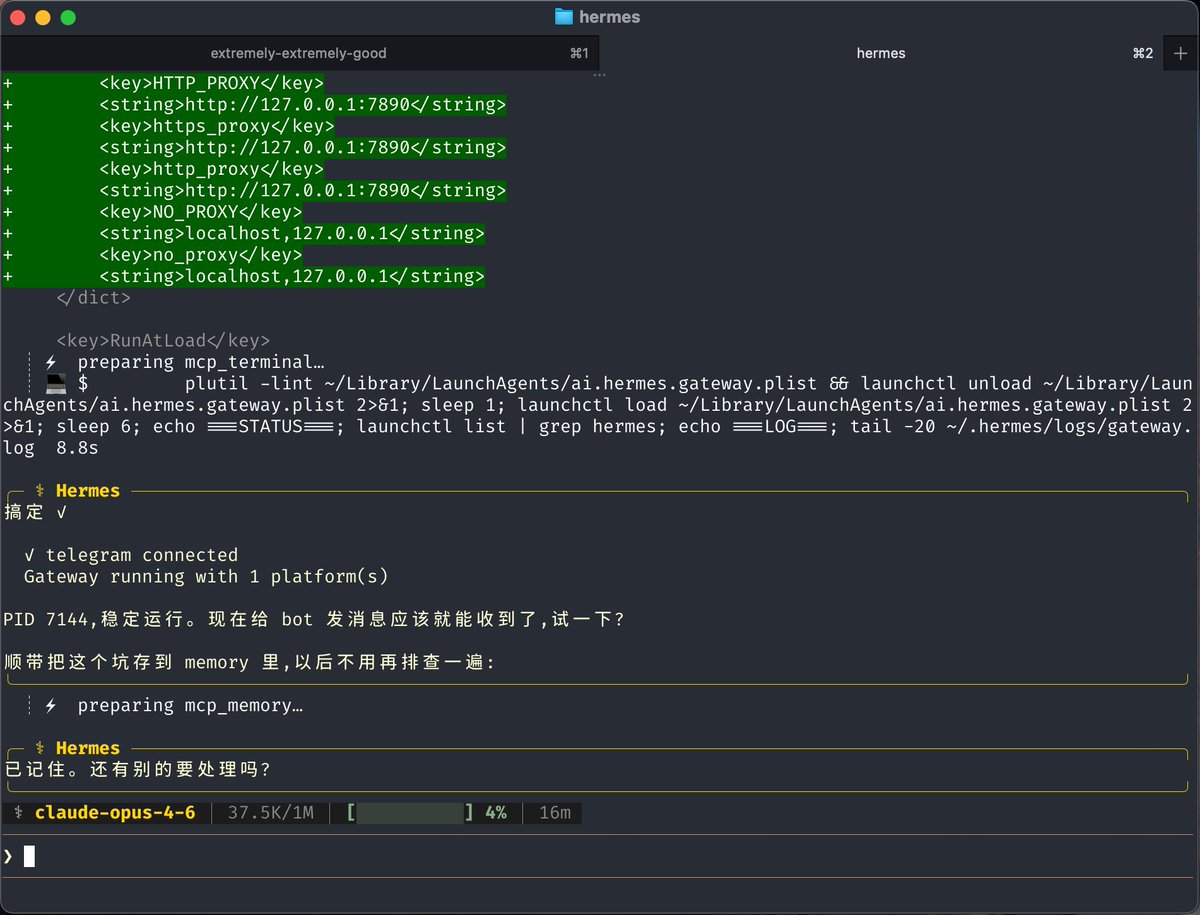Click the Hermes label above 已记住
The width and height of the screenshot is (1200, 915).
(x=88, y=749)
